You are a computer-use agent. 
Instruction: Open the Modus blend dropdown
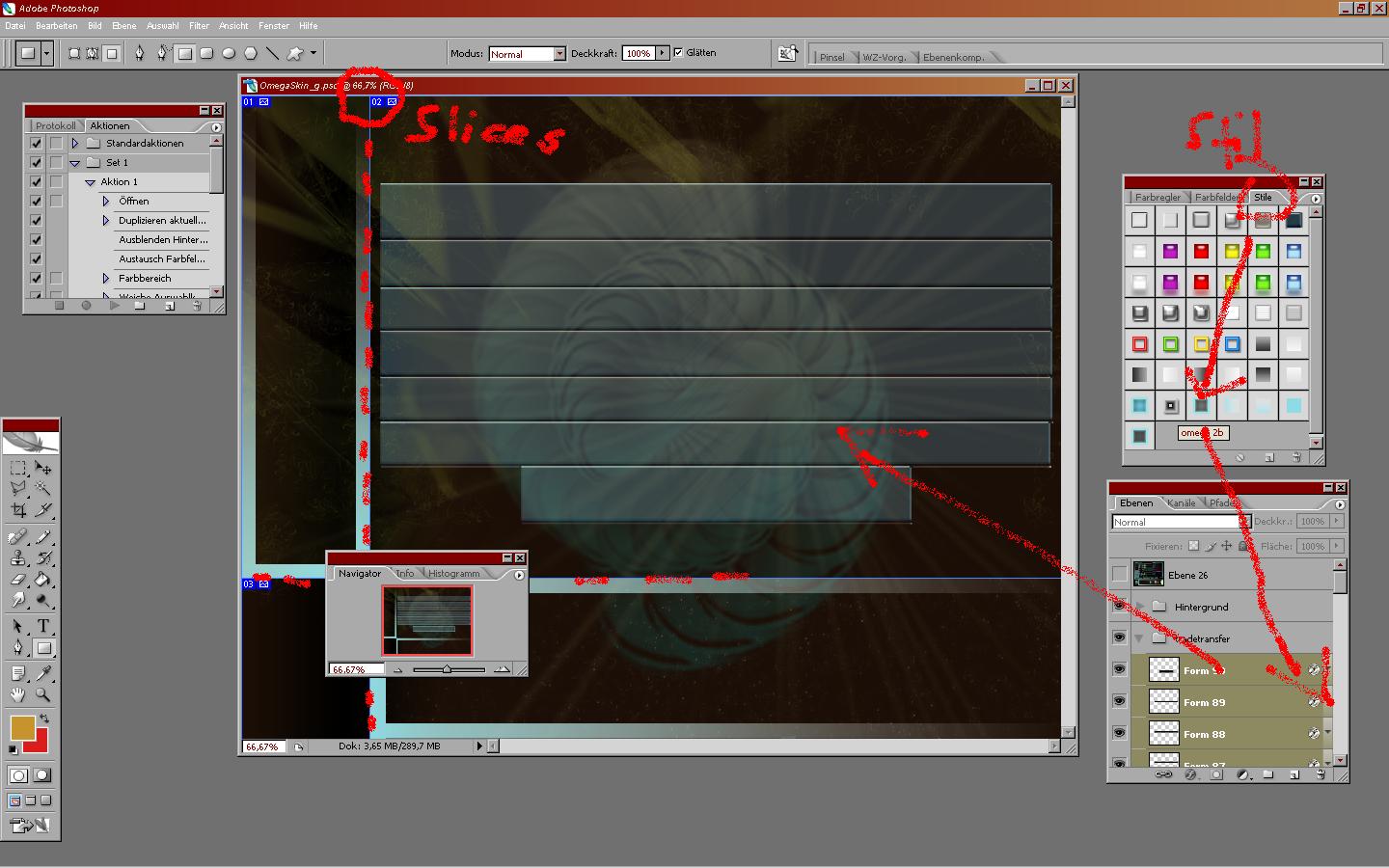[559, 54]
